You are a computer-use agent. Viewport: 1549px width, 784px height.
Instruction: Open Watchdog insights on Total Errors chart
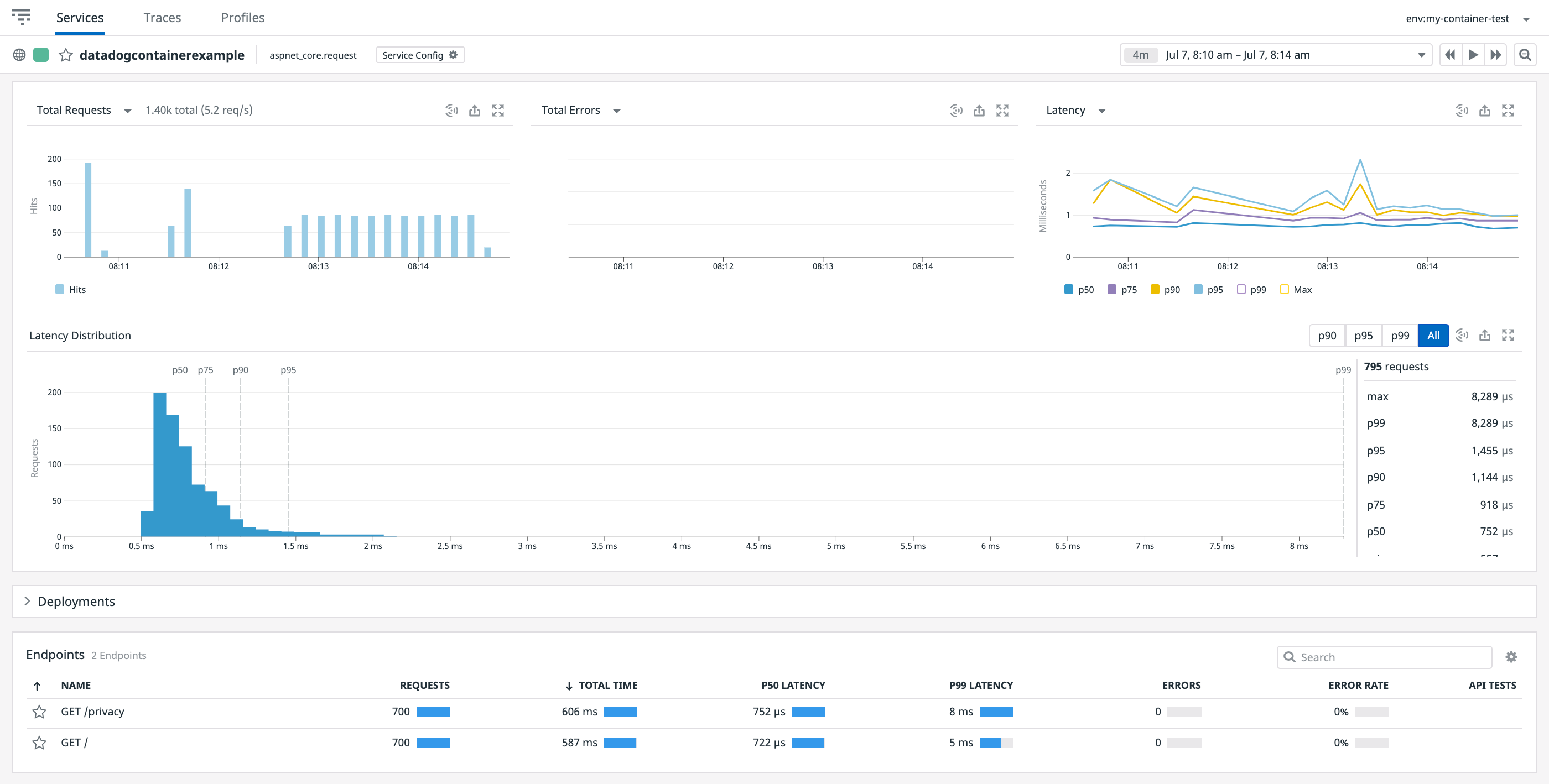[x=955, y=111]
